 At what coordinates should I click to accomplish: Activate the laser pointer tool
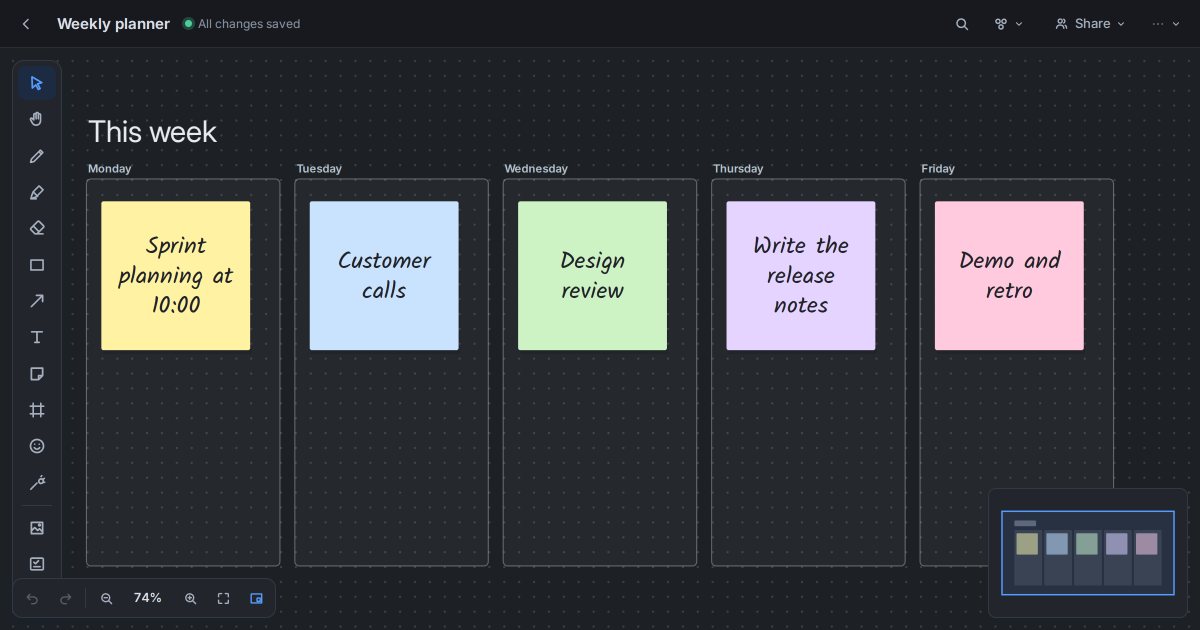(37, 483)
